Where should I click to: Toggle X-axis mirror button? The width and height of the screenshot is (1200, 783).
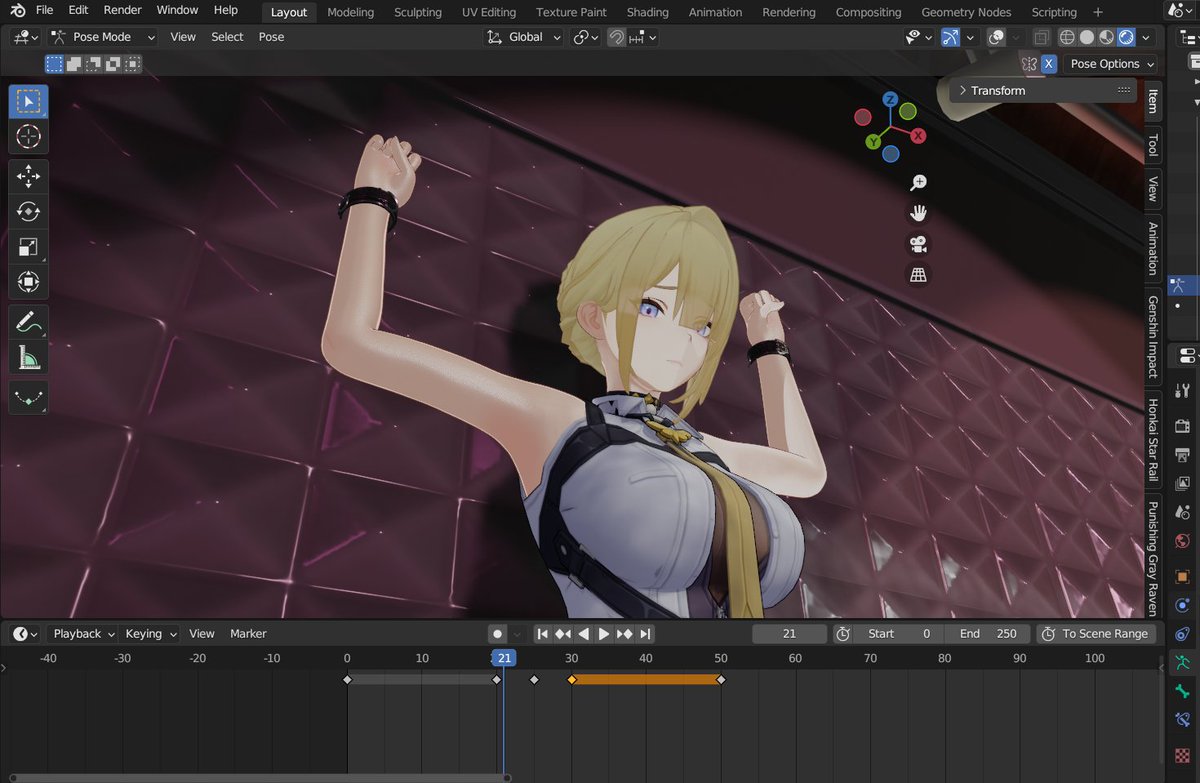click(x=1049, y=64)
